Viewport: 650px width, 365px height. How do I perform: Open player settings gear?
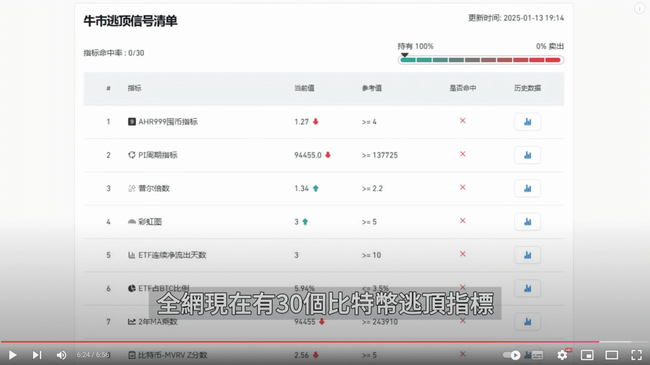click(x=562, y=355)
